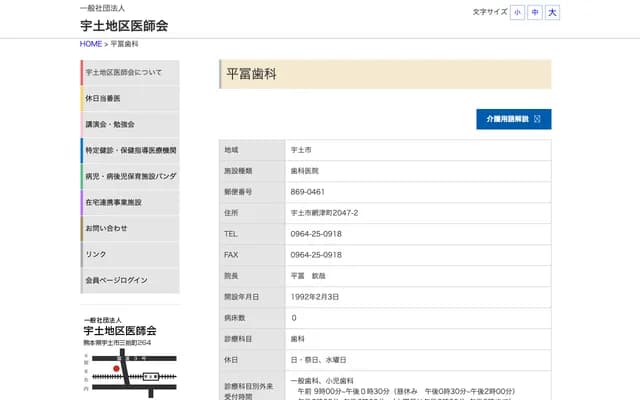Open 特定健診・保健指導医療機関 menu item
This screenshot has width=640, height=400.
tap(130, 150)
